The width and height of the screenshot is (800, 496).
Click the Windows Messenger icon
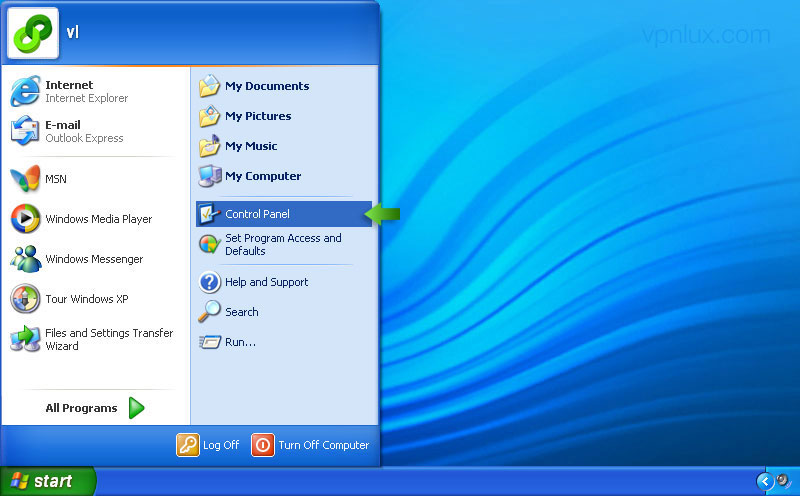25,259
